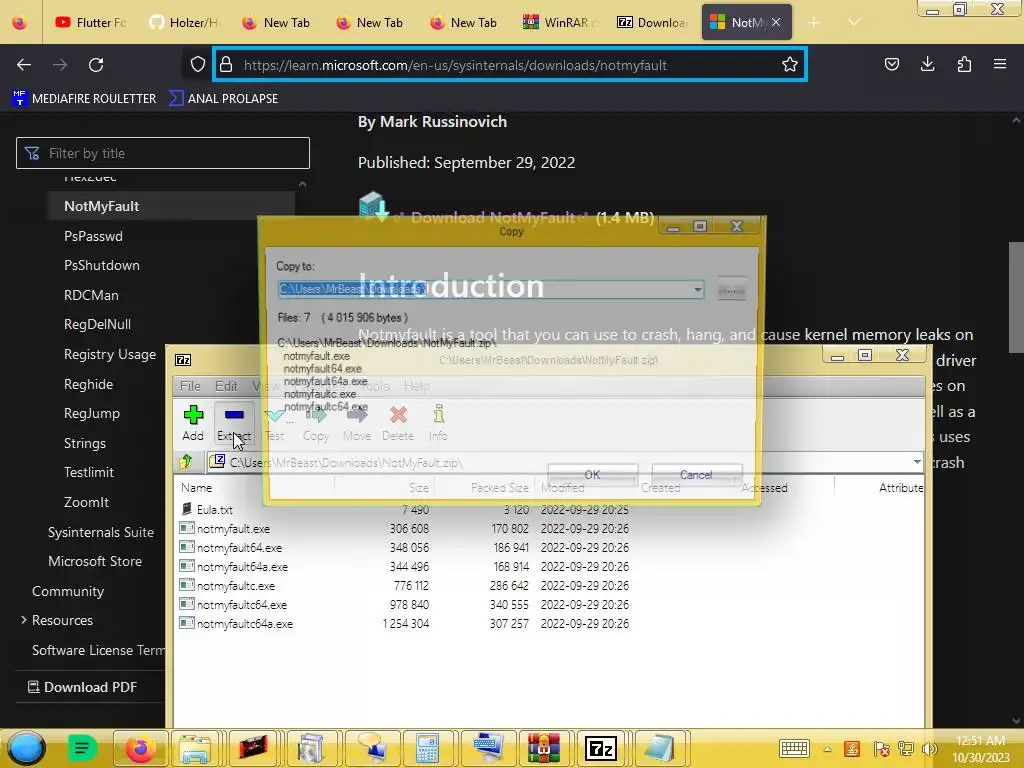Click the browser URL address bar
Screen dimensions: 1024x768
pos(509,65)
